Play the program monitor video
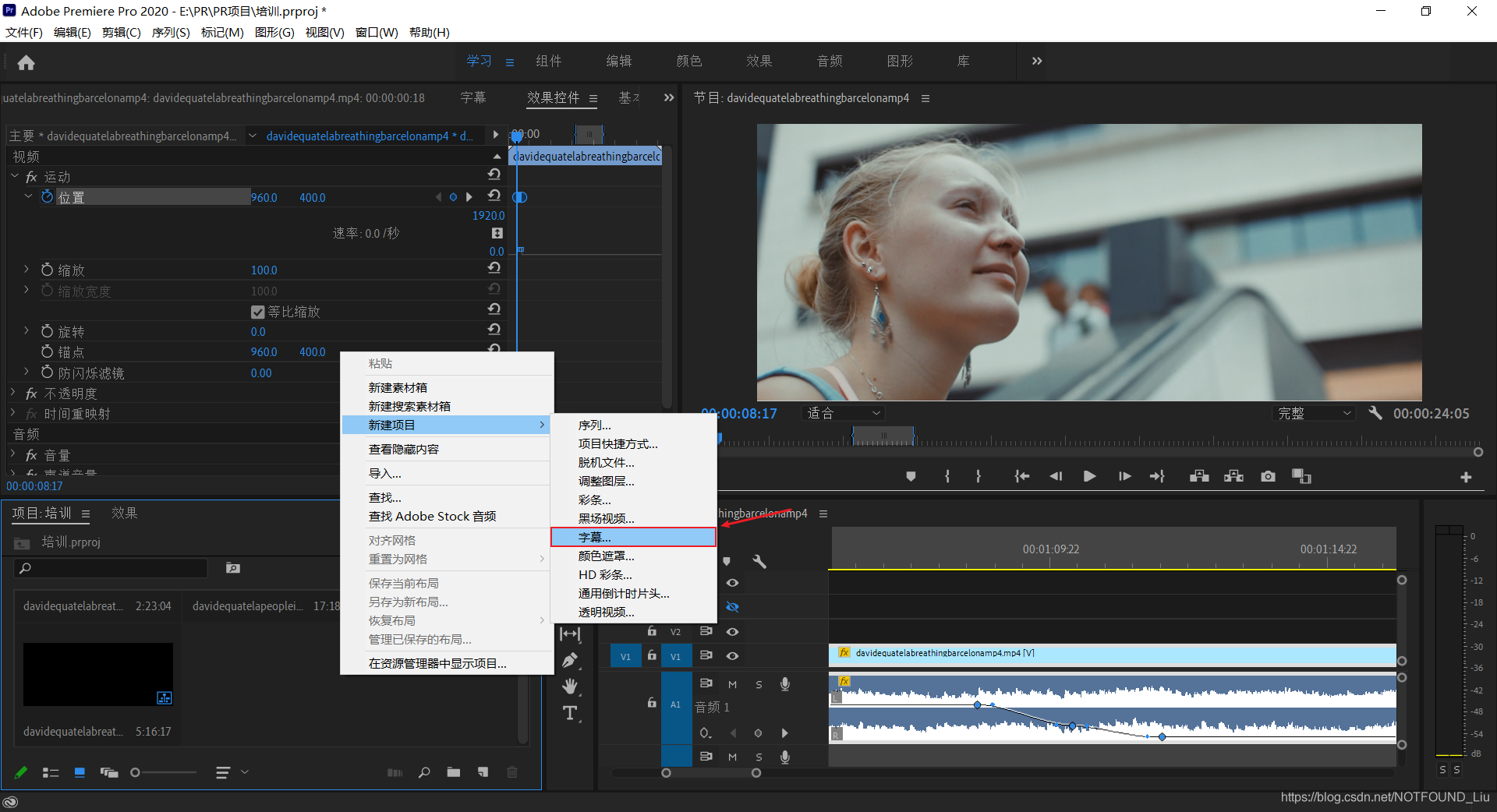The image size is (1497, 812). (1090, 476)
